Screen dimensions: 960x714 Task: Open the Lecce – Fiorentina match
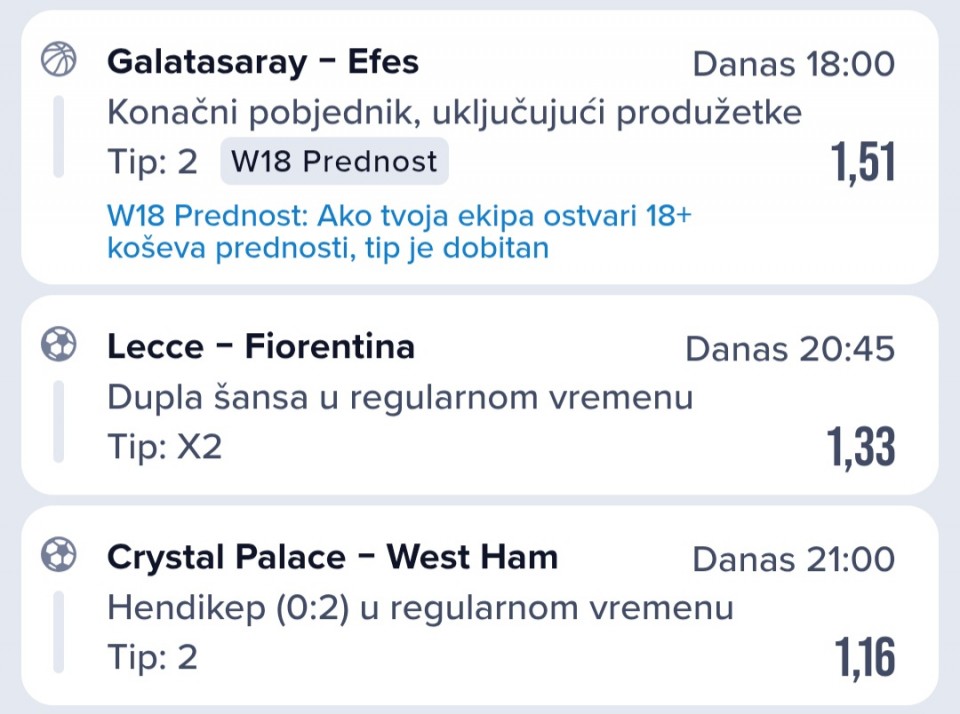[x=260, y=347]
